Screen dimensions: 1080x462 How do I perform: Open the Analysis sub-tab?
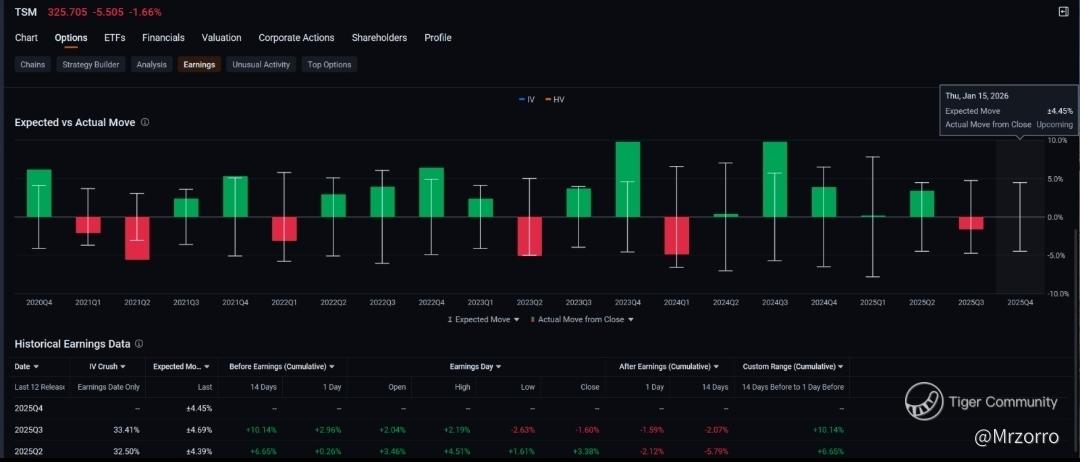152,65
